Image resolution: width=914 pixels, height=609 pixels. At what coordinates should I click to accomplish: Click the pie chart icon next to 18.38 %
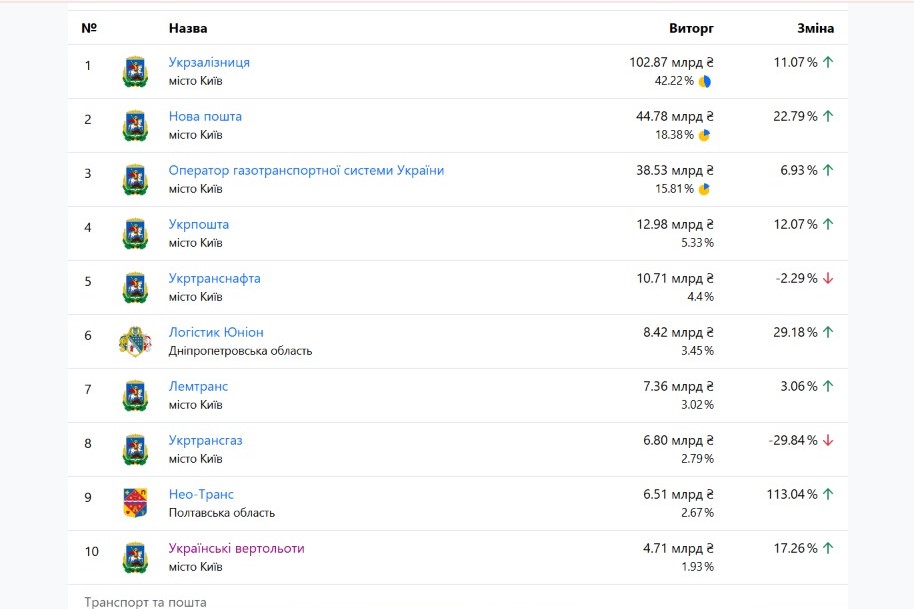(705, 135)
